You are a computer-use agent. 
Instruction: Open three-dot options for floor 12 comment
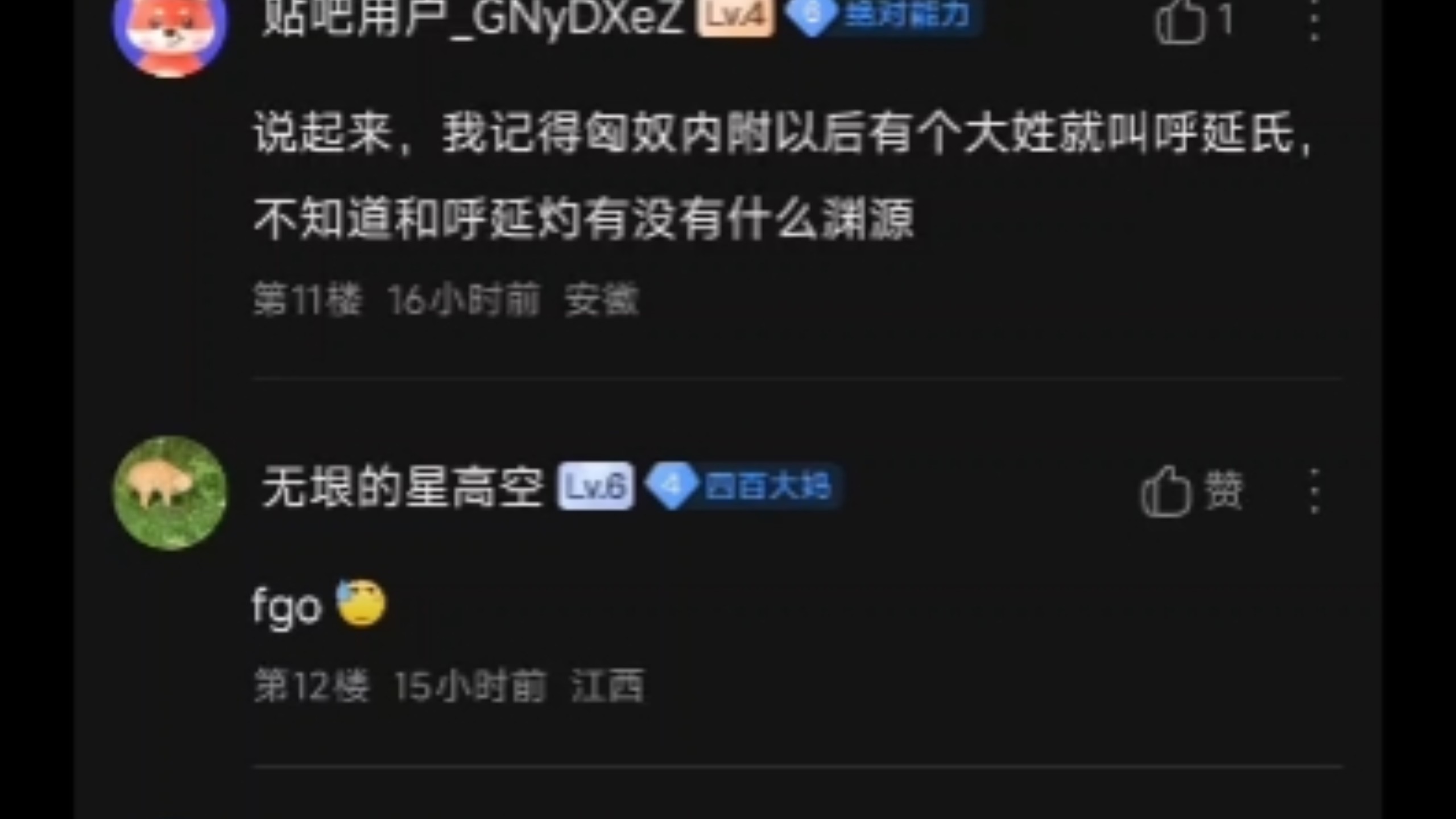[x=1314, y=491]
